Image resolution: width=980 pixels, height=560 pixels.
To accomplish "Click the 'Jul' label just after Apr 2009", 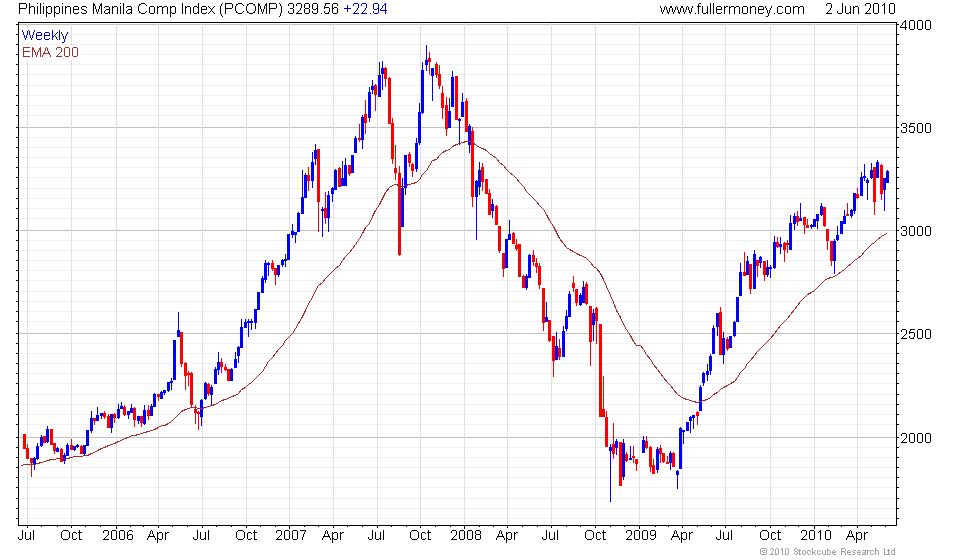I will pyautogui.click(x=724, y=536).
